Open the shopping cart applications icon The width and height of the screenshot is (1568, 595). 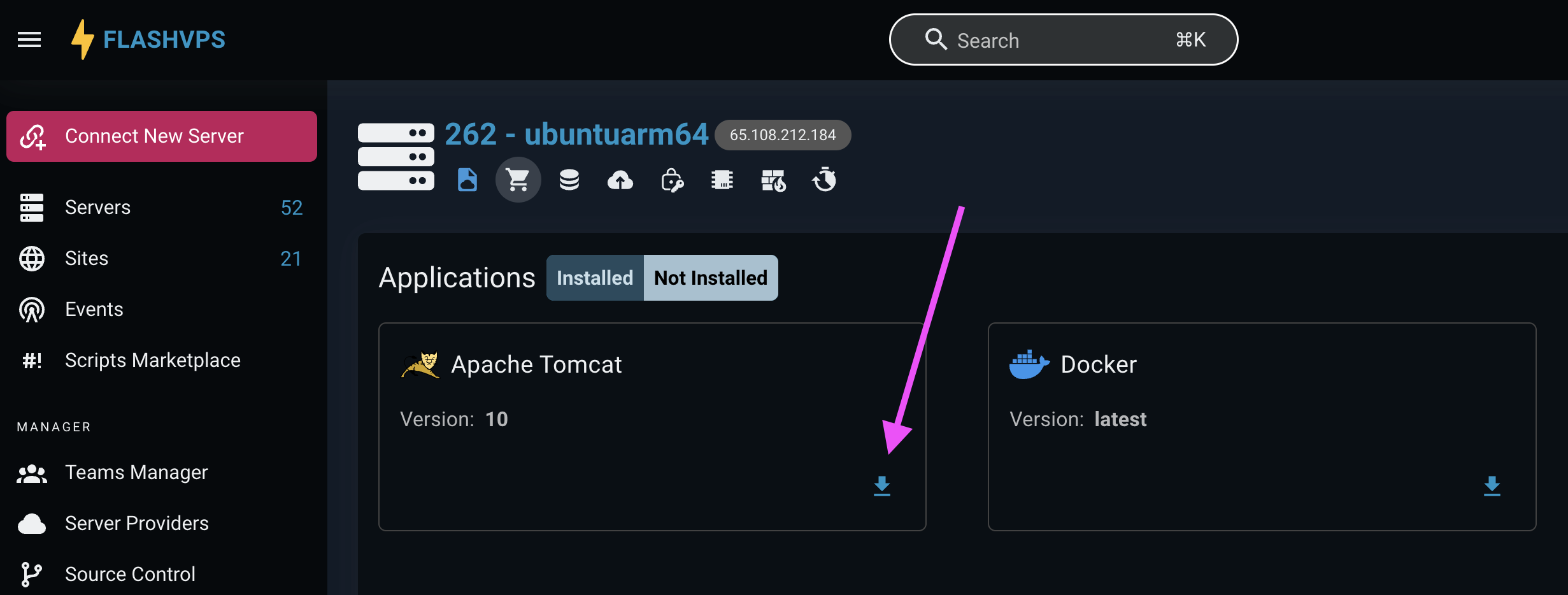click(518, 180)
